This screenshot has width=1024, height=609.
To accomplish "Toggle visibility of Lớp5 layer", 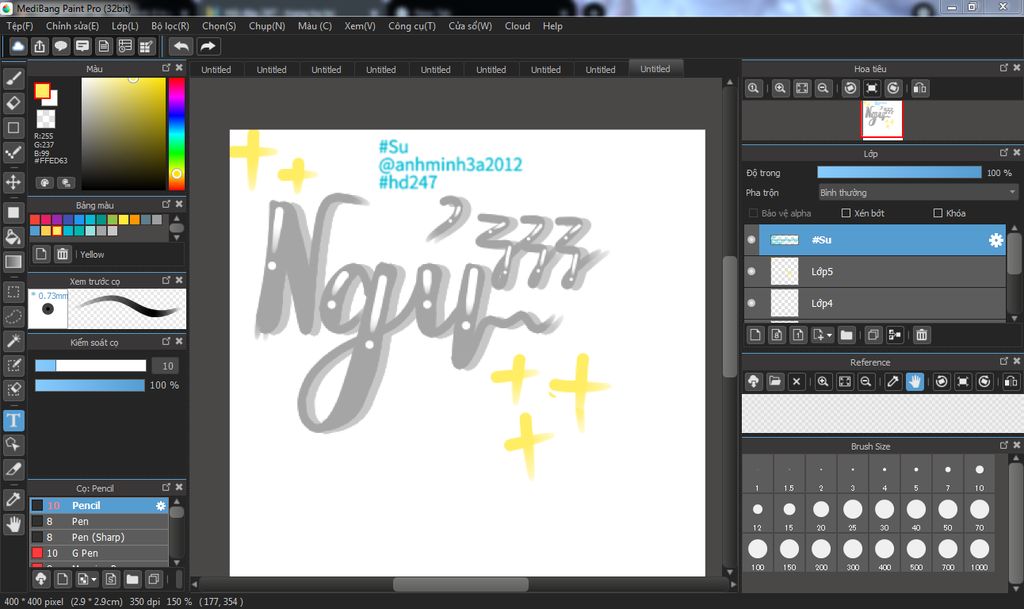I will tap(752, 272).
